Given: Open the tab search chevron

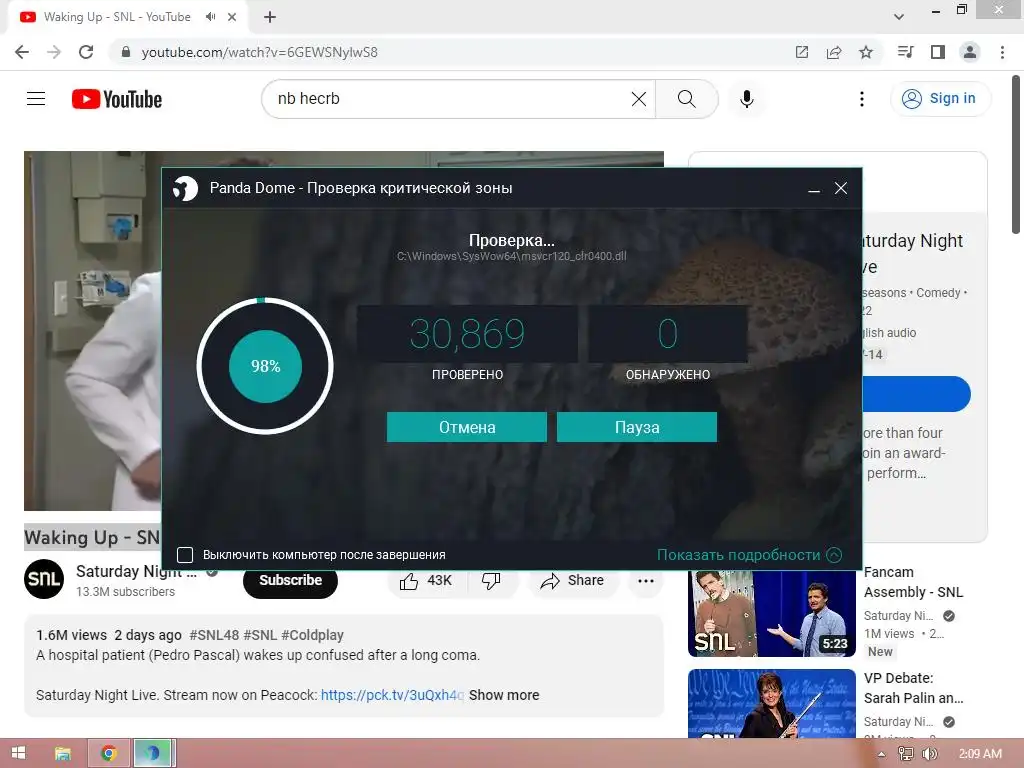Looking at the screenshot, I should click(899, 17).
